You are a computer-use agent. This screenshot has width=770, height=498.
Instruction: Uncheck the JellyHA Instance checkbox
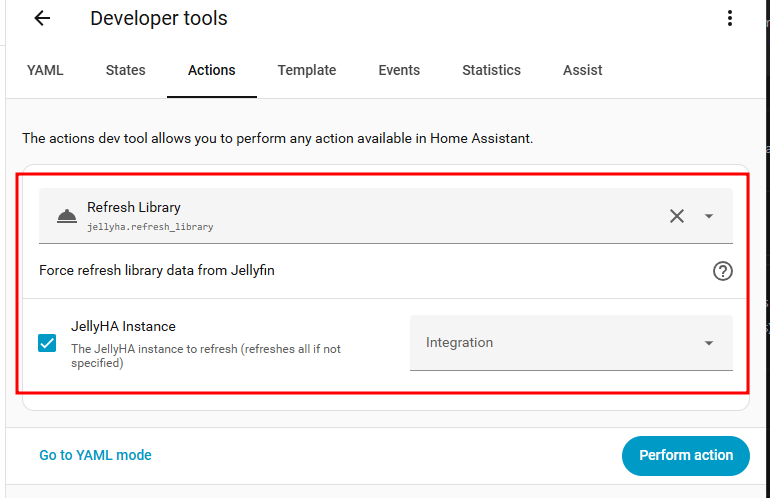tap(47, 343)
